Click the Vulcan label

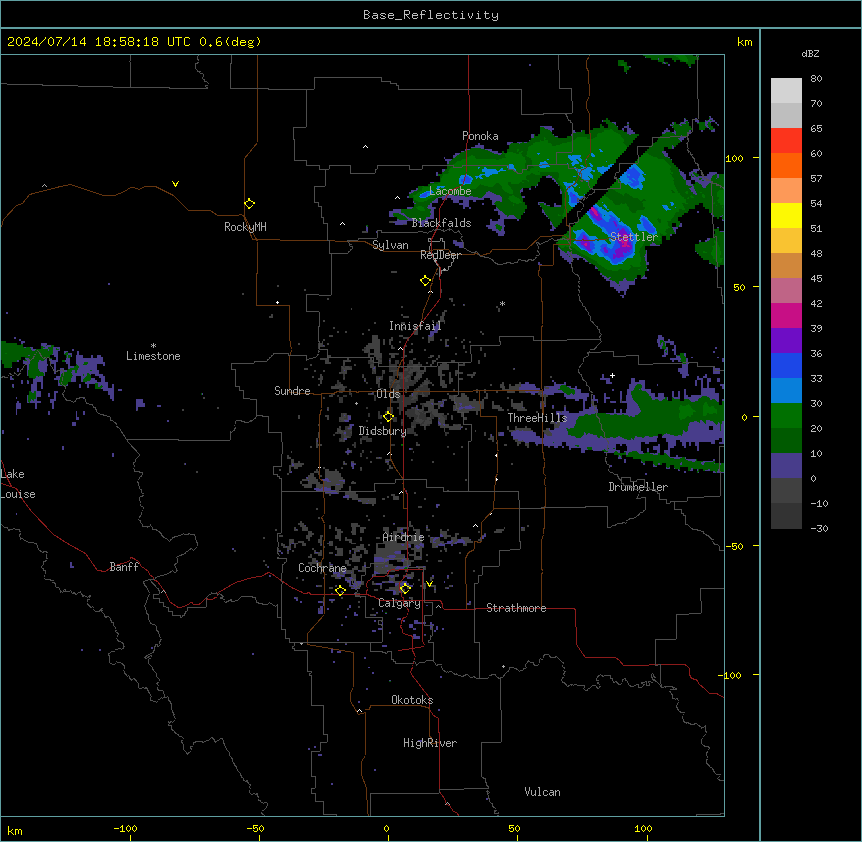point(543,792)
